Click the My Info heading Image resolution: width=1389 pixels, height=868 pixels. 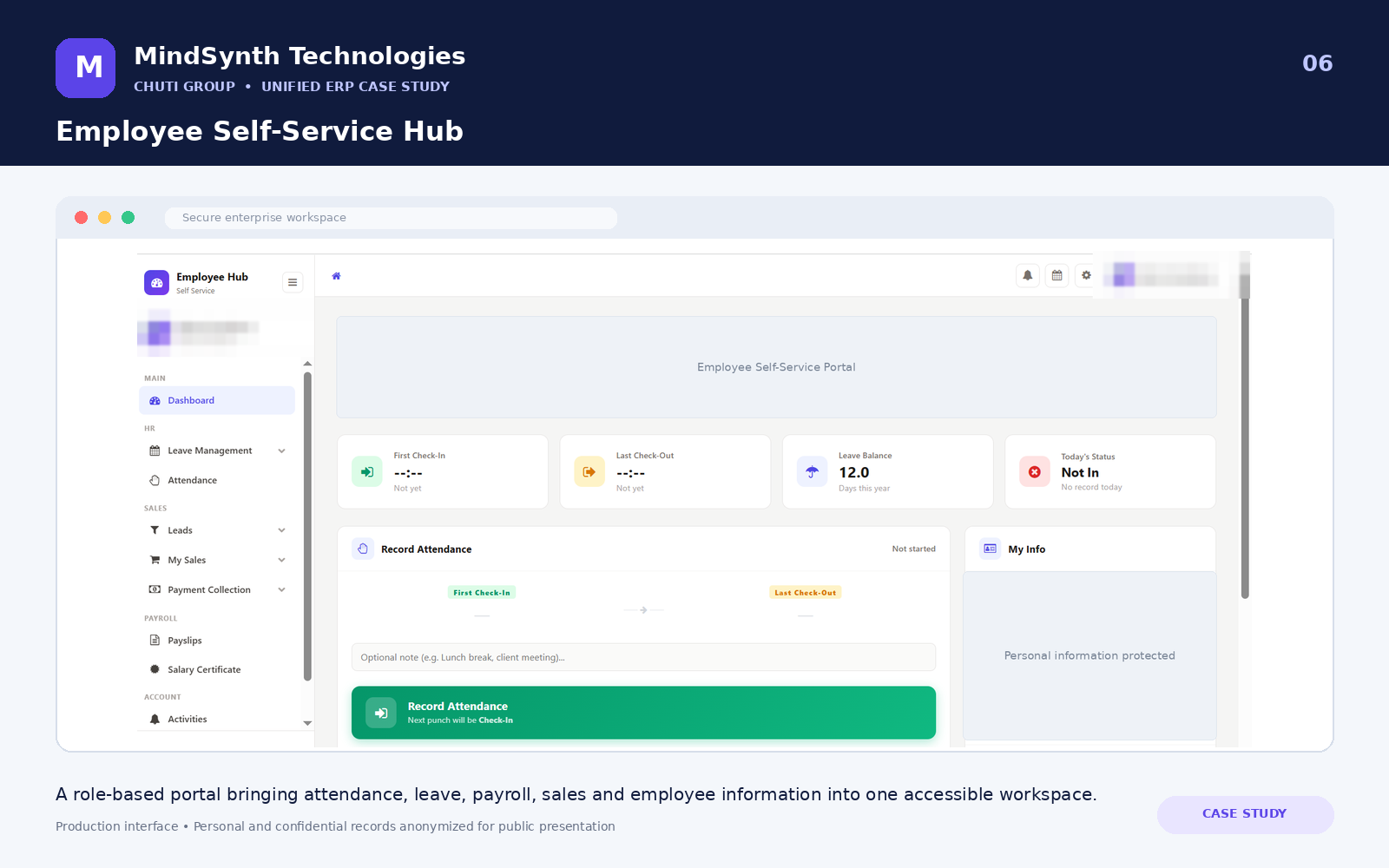(x=1027, y=549)
